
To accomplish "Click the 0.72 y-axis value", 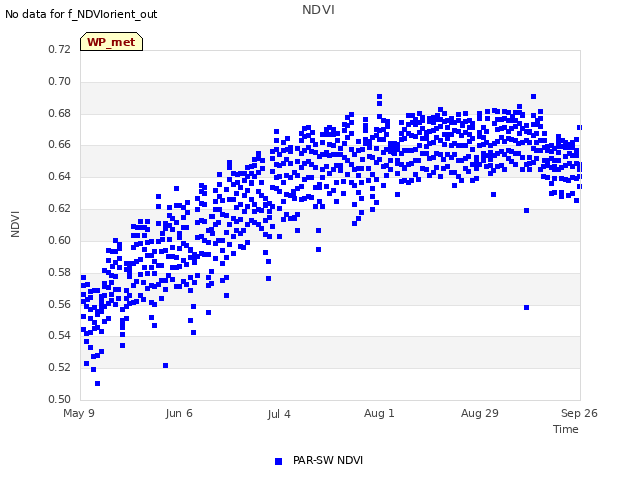I will click(x=59, y=49).
